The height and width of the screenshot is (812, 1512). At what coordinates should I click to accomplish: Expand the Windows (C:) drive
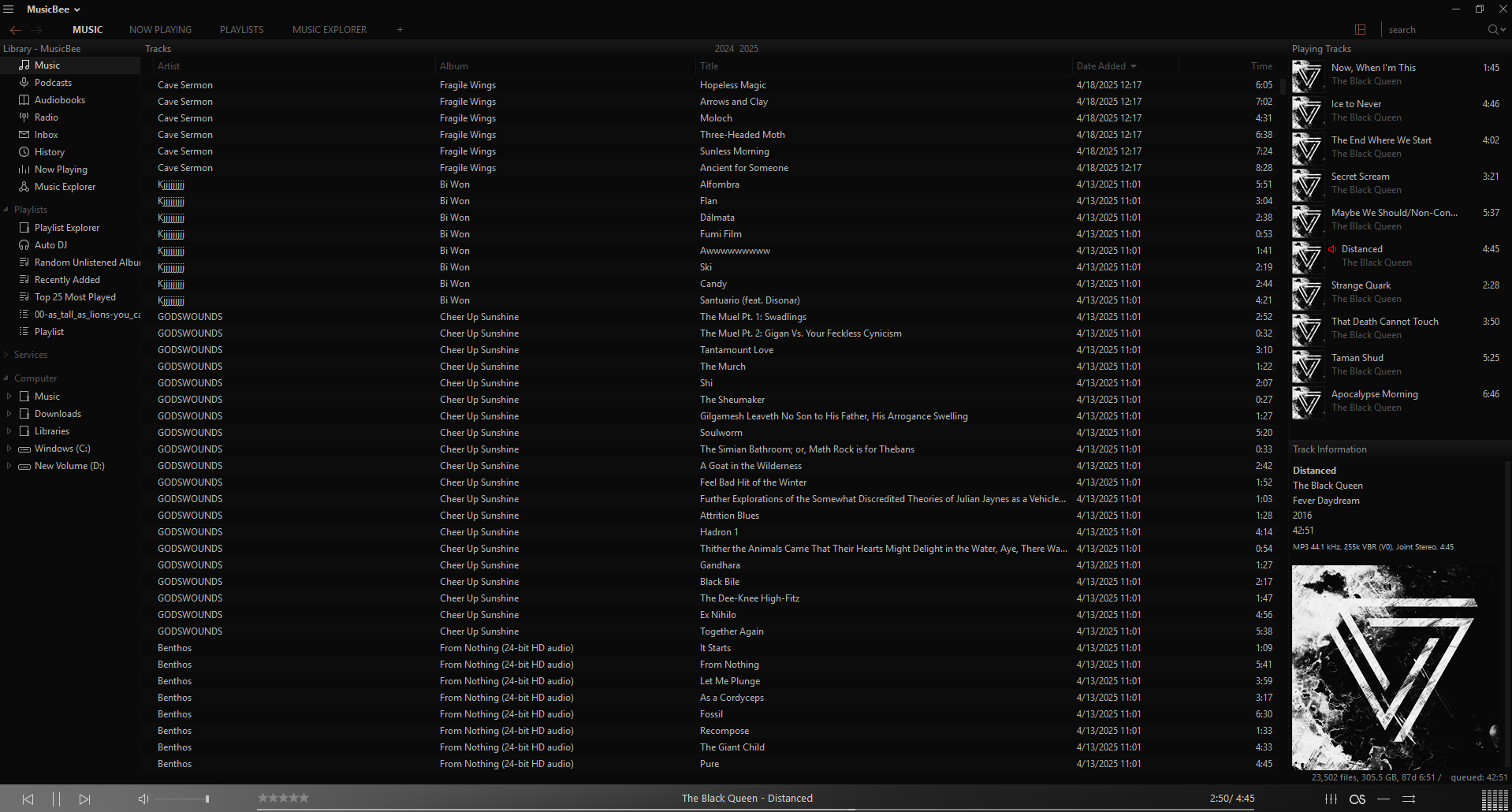point(9,449)
